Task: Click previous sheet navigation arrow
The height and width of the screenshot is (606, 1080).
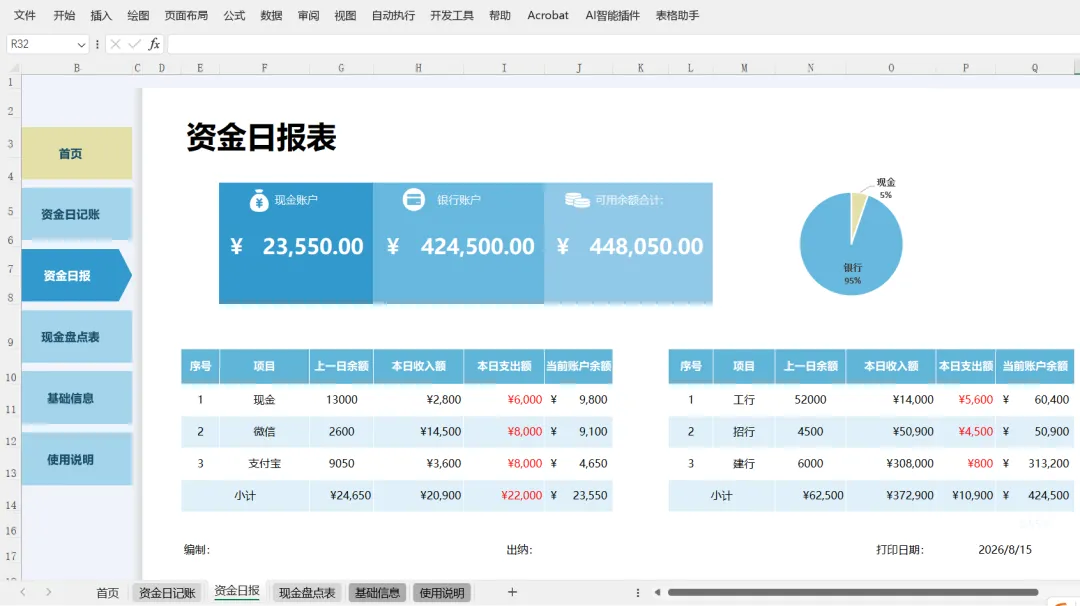Action: (x=23, y=592)
